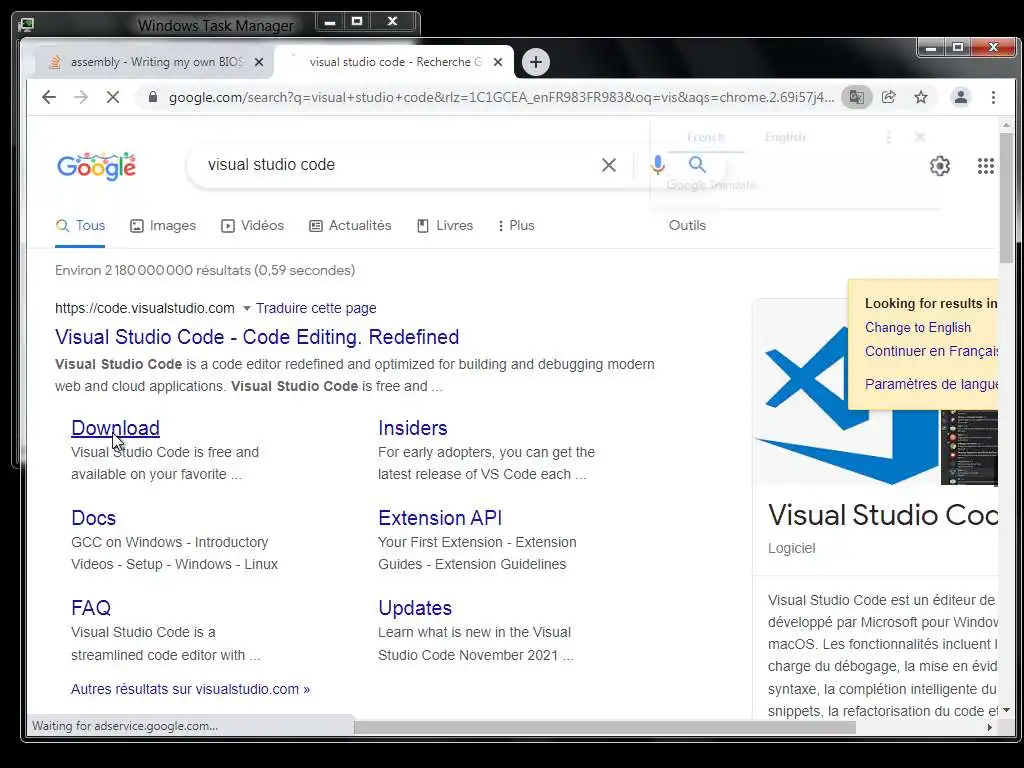Click into the Google search field
The image size is (1024, 768).
pos(398,165)
